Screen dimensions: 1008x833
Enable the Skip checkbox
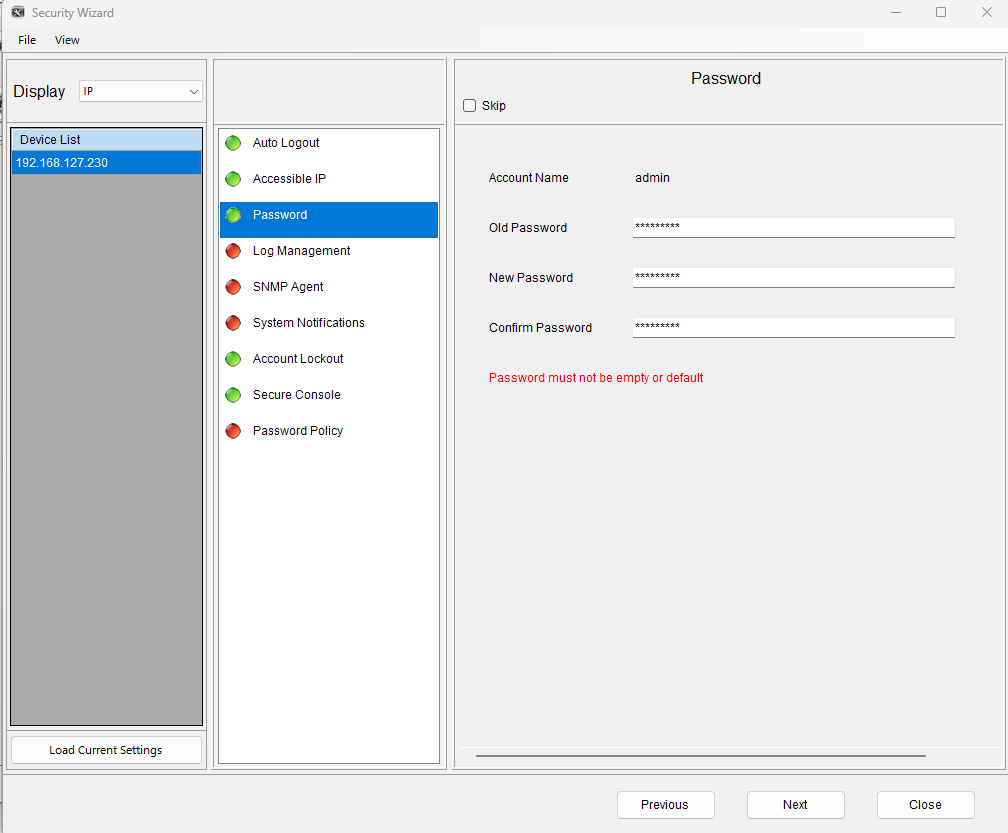470,106
